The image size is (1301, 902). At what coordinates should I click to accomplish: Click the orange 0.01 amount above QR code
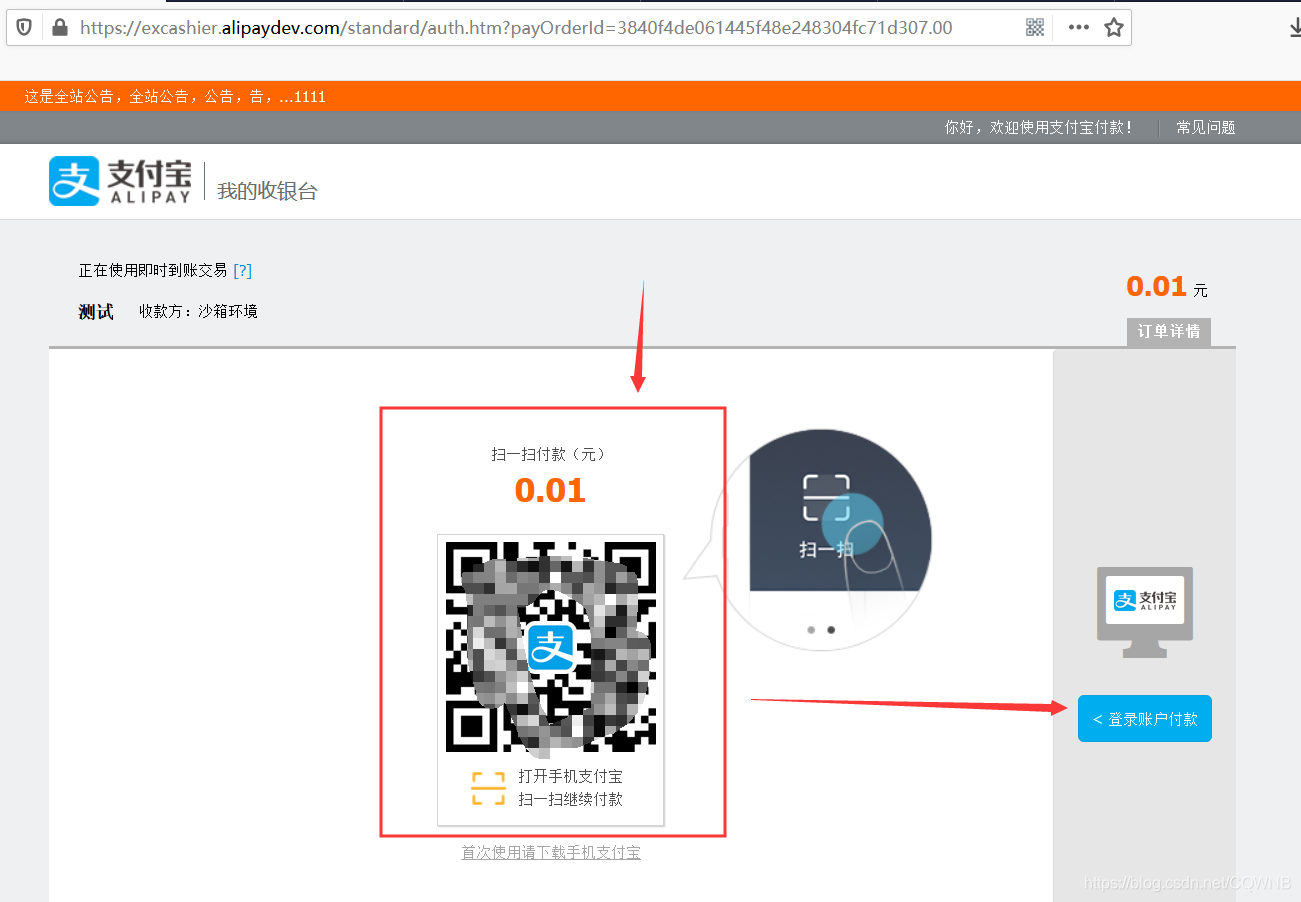tap(551, 491)
